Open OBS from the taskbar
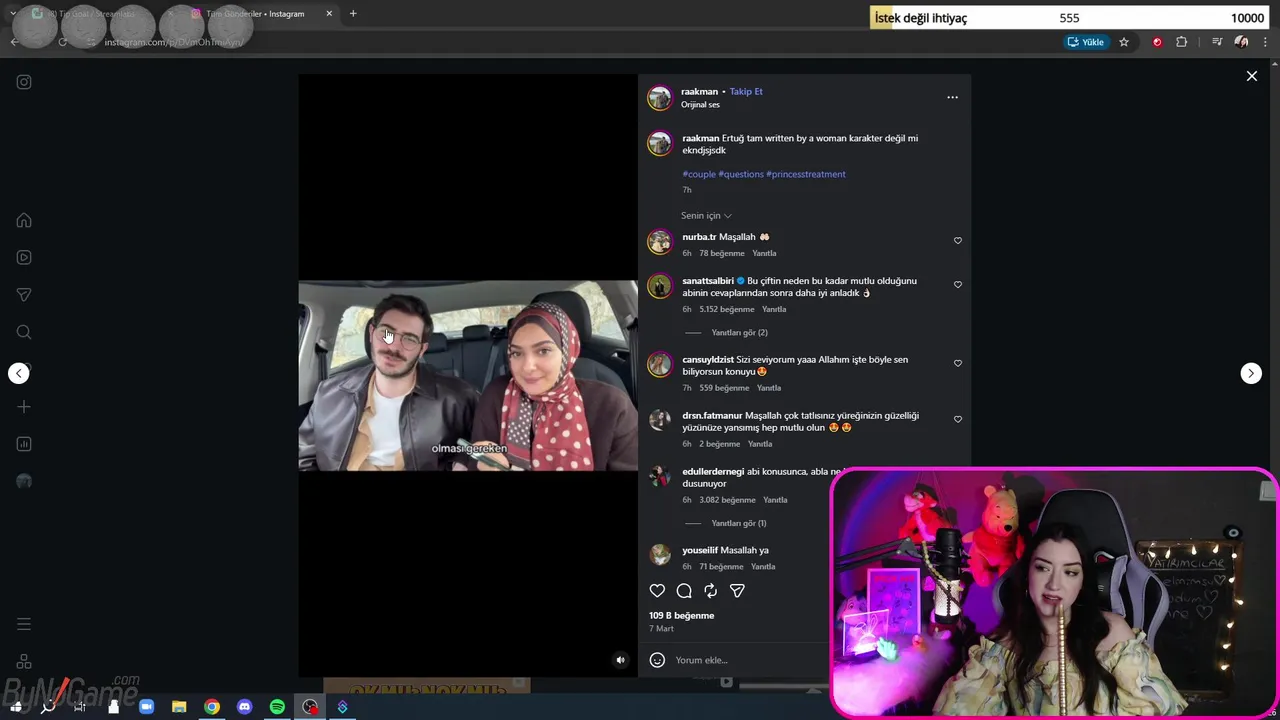The image size is (1280, 720). point(310,707)
